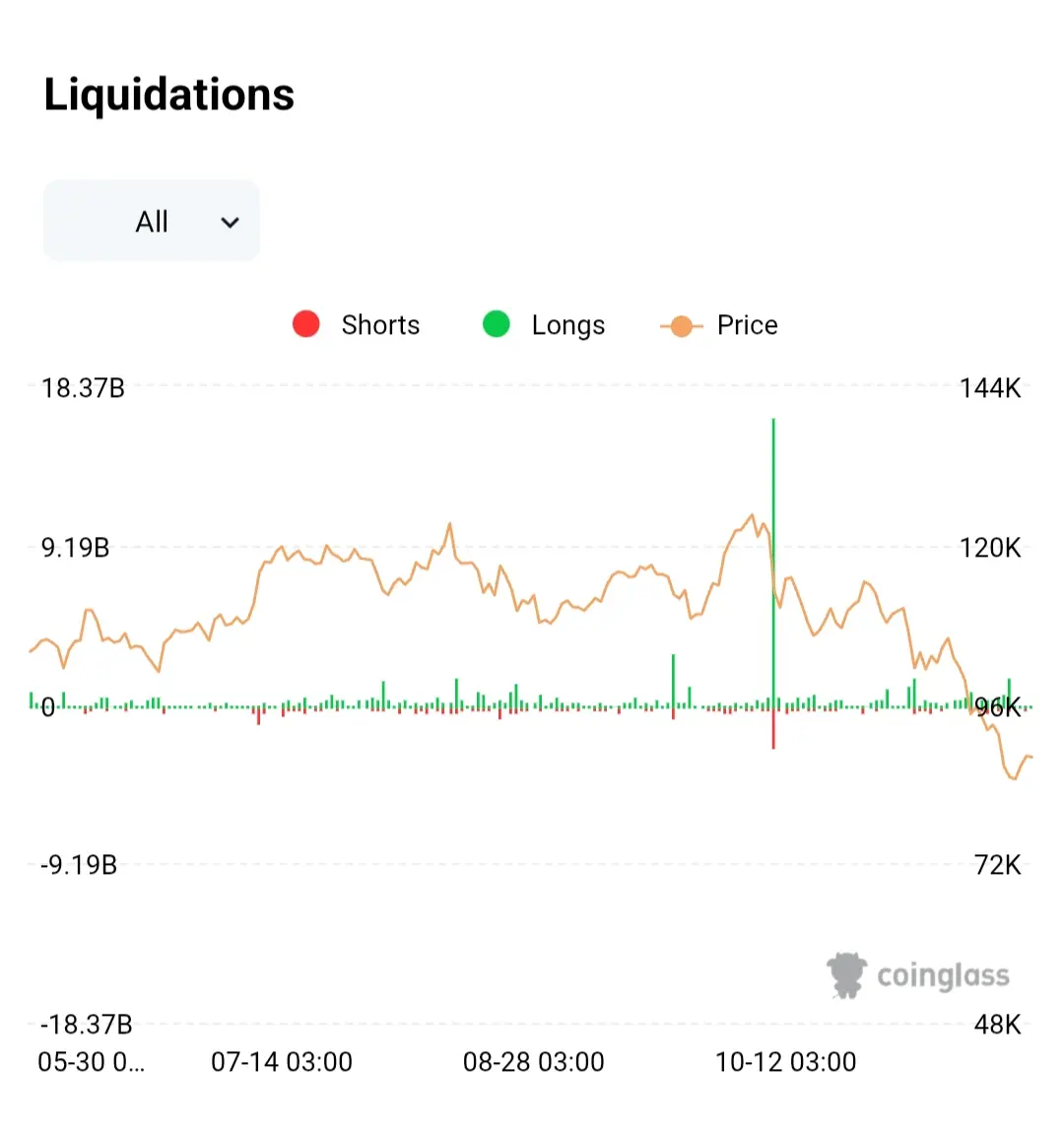Toggle the orange Price legend marker
1064x1135 pixels.
[x=681, y=325]
